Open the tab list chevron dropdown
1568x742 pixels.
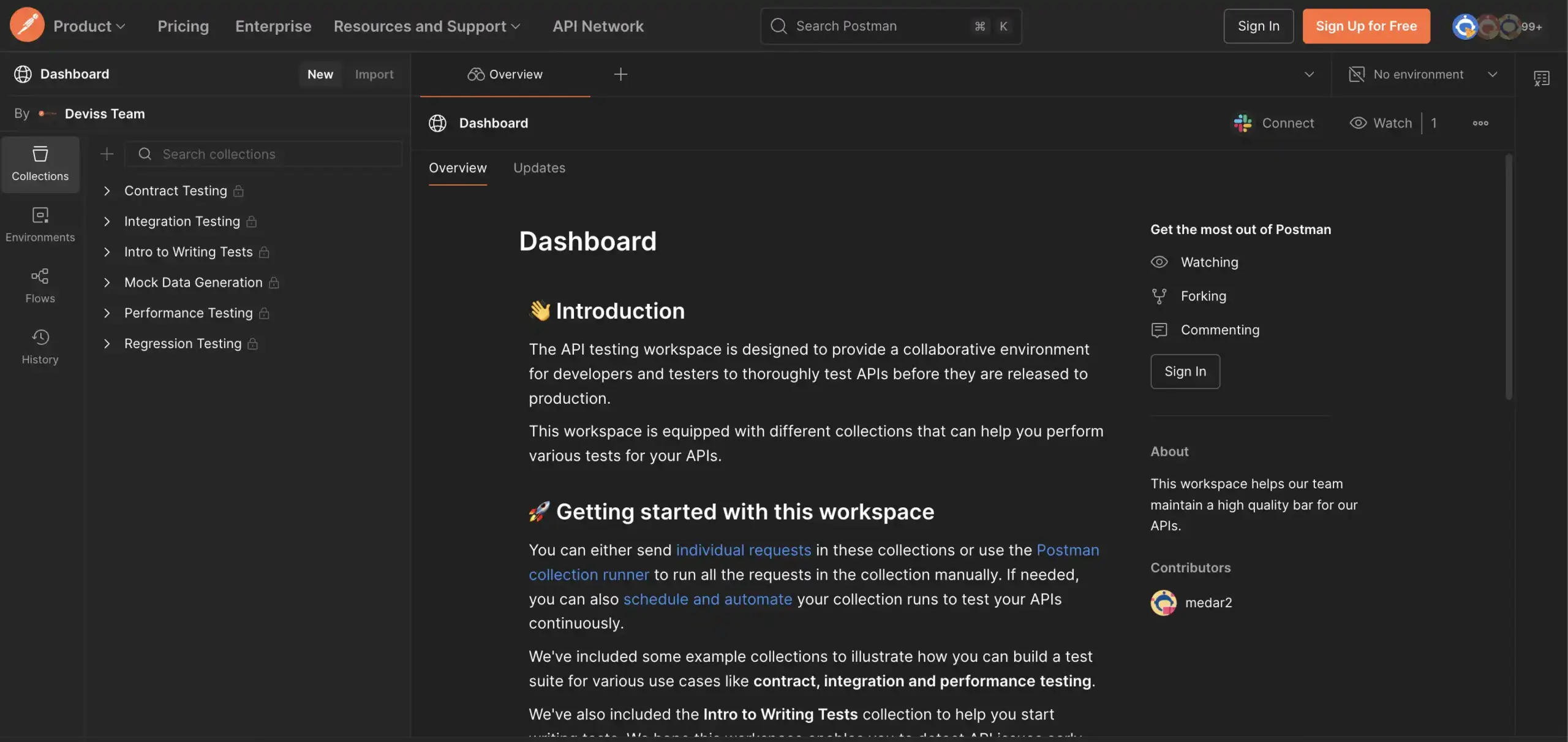pos(1309,74)
